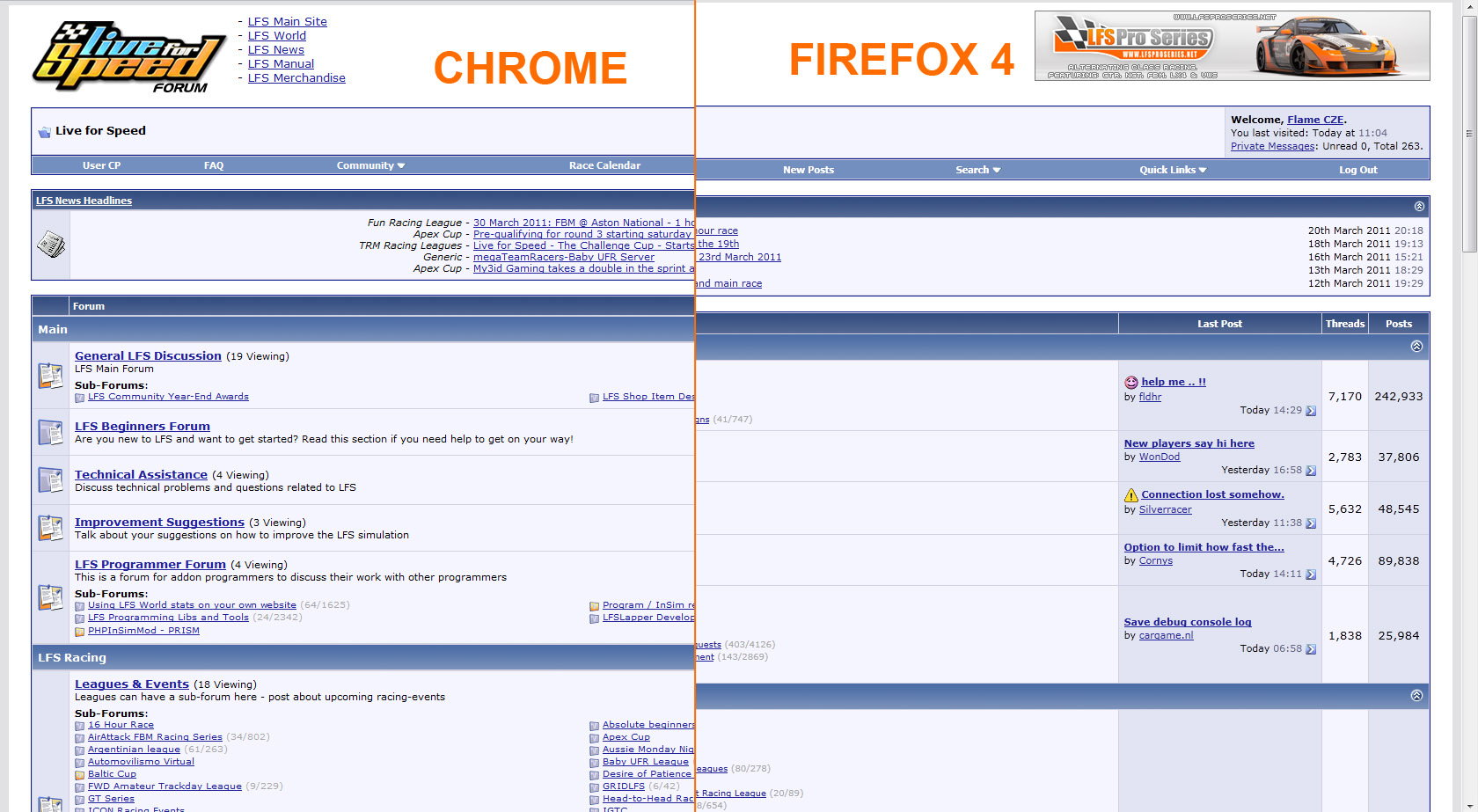The image size is (1478, 812).
Task: Open the 'Save debug console log' thread
Action: click(1188, 622)
